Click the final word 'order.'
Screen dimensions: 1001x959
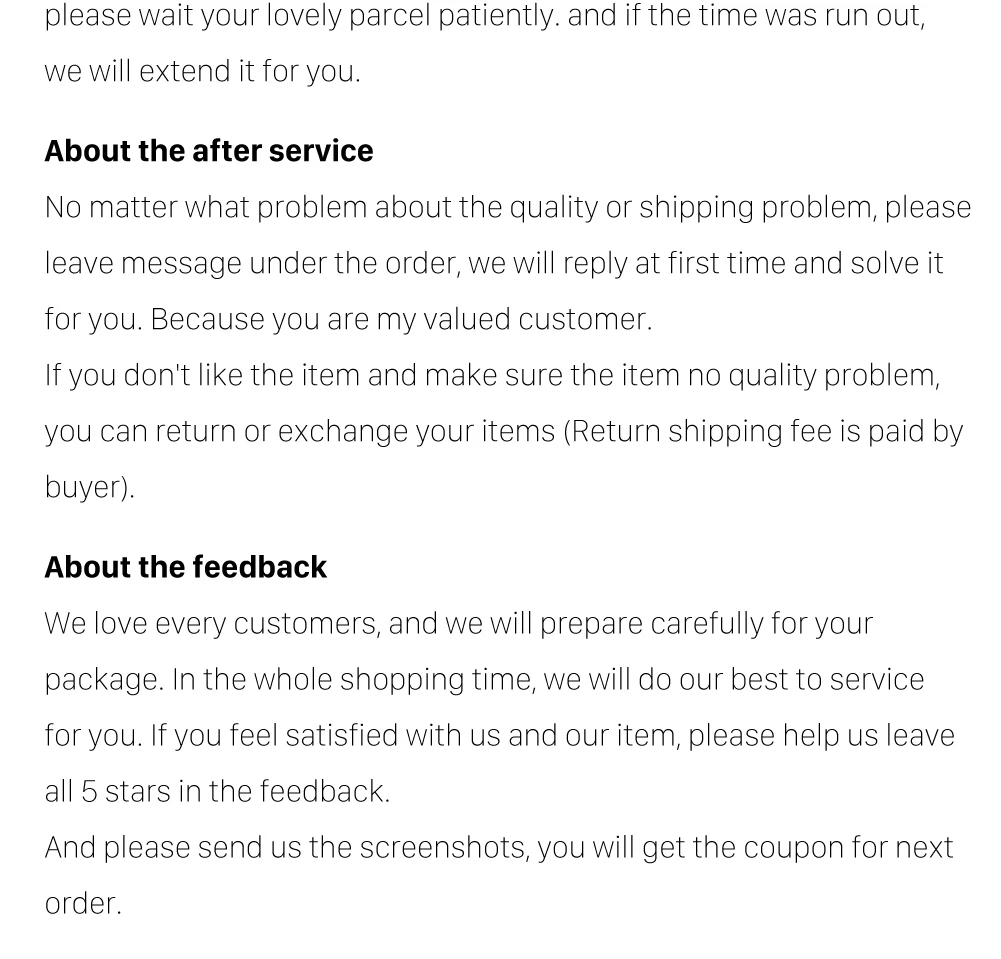(x=83, y=904)
